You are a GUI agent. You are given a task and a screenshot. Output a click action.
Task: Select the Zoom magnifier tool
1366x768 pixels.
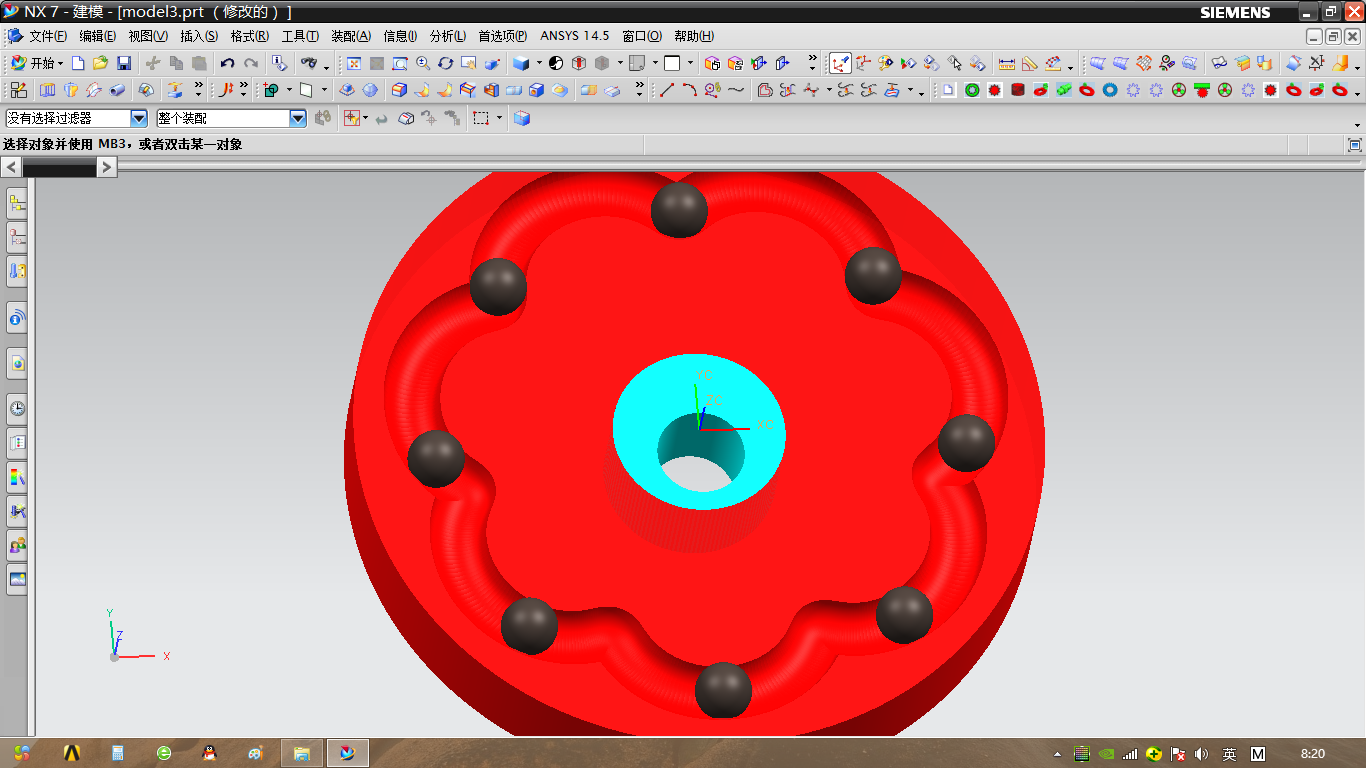point(423,63)
